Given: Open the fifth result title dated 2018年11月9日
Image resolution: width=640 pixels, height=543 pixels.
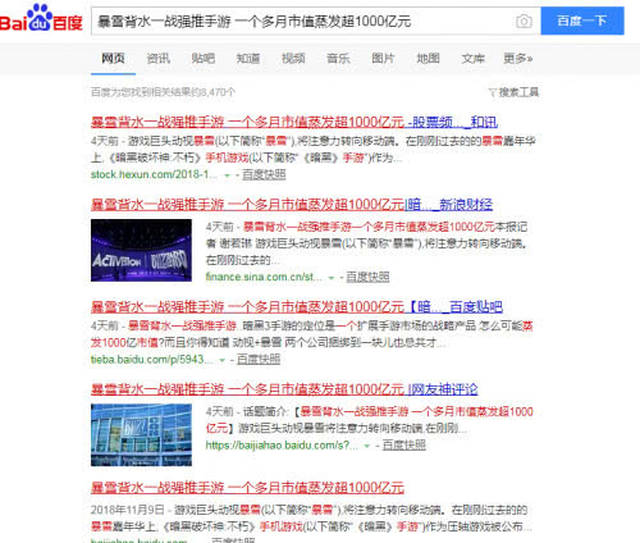Looking at the screenshot, I should coord(247,487).
